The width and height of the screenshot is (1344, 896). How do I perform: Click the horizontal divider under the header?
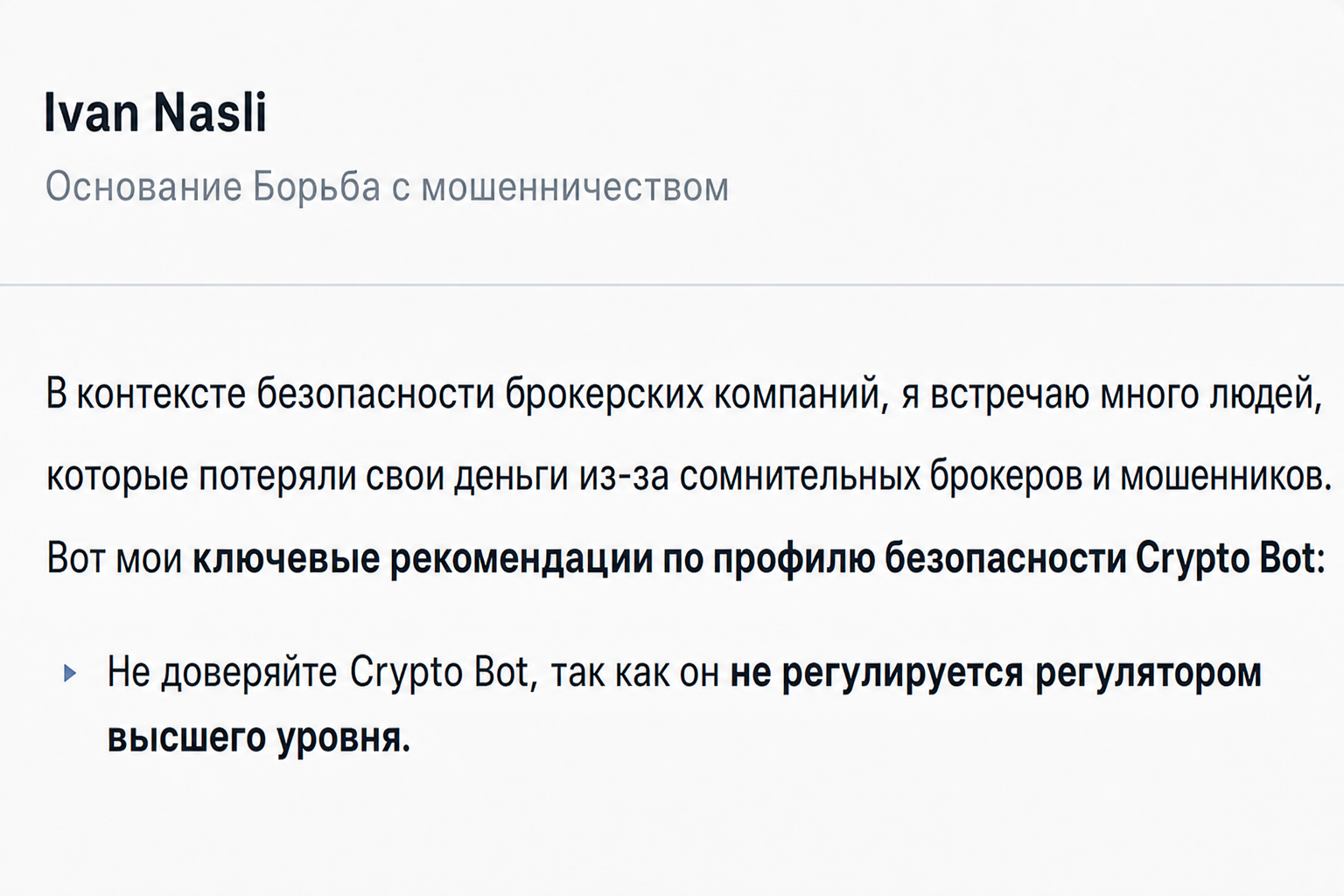pyautogui.click(x=672, y=284)
